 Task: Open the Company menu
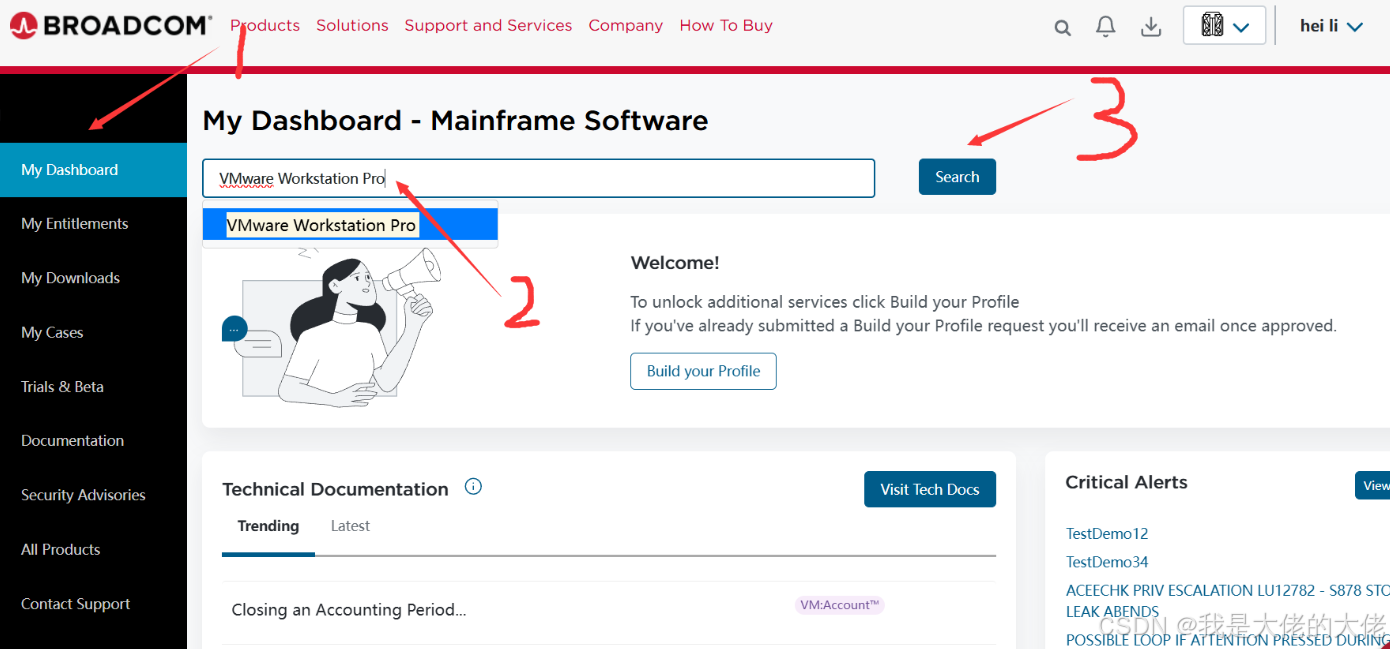[625, 25]
